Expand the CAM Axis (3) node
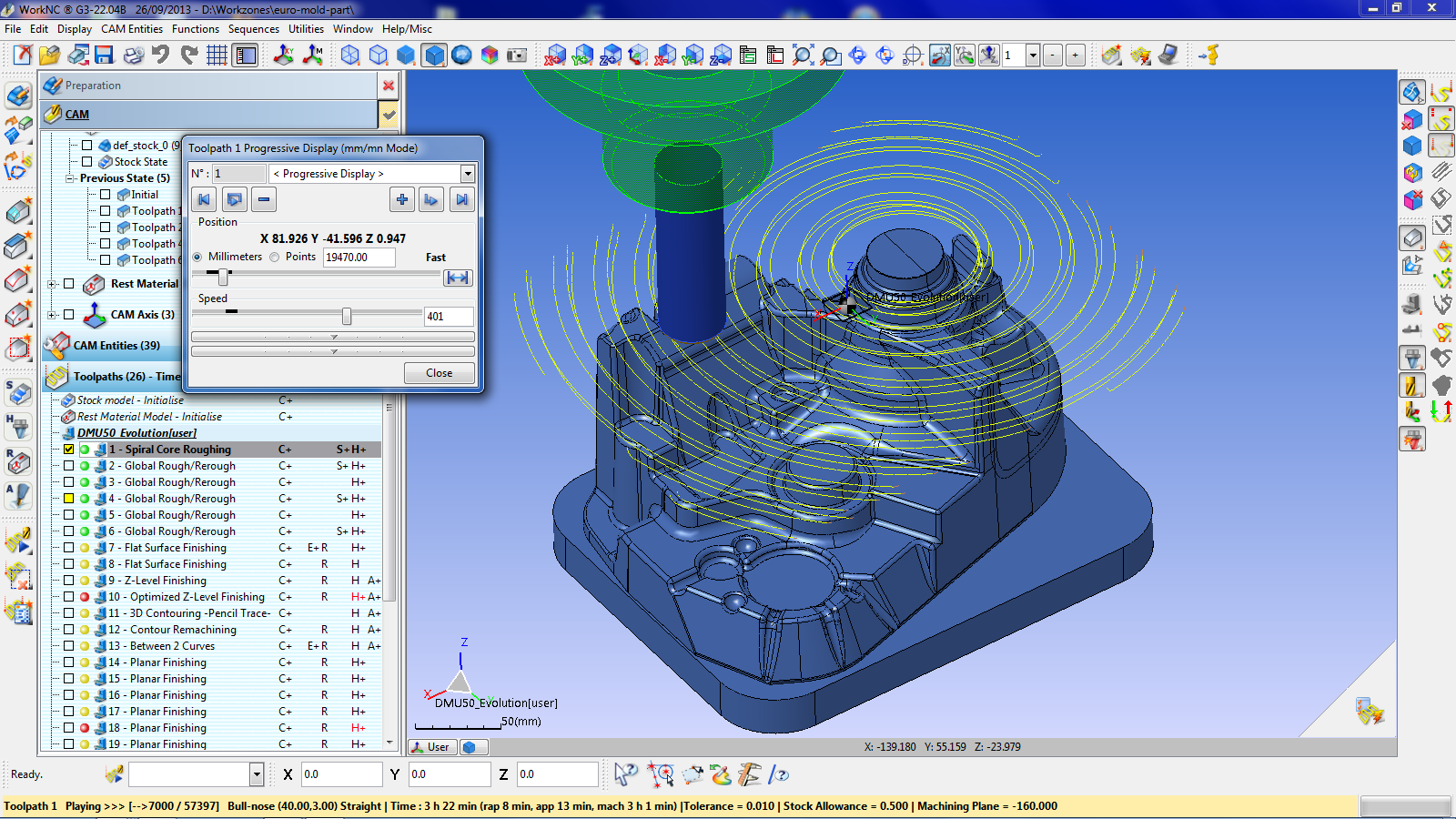 [x=52, y=315]
